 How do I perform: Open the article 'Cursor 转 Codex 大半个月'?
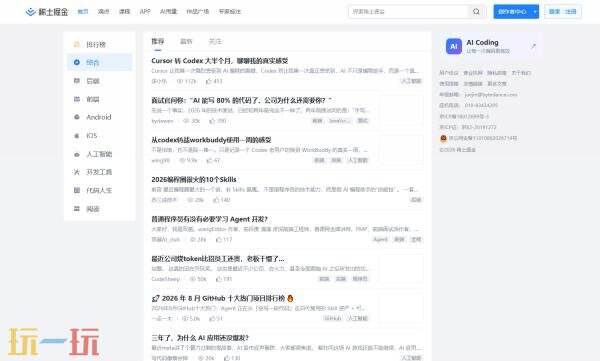pyautogui.click(x=220, y=61)
